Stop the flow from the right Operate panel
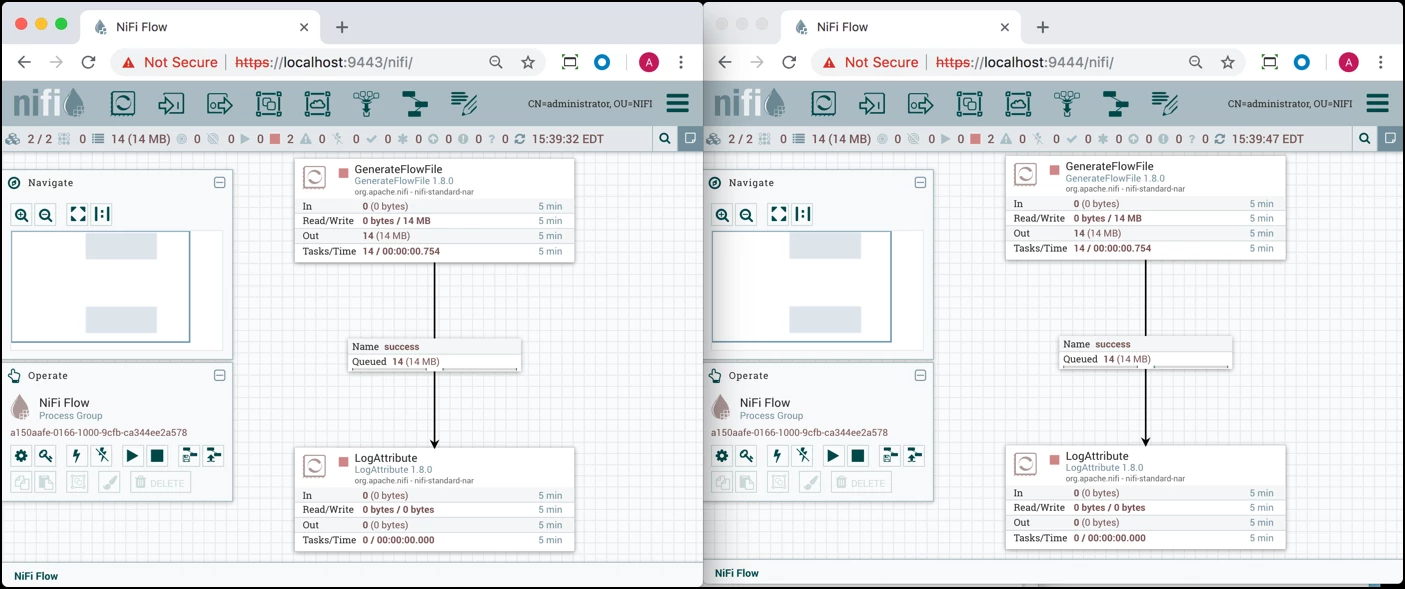This screenshot has height=589, width=1405. [x=858, y=456]
